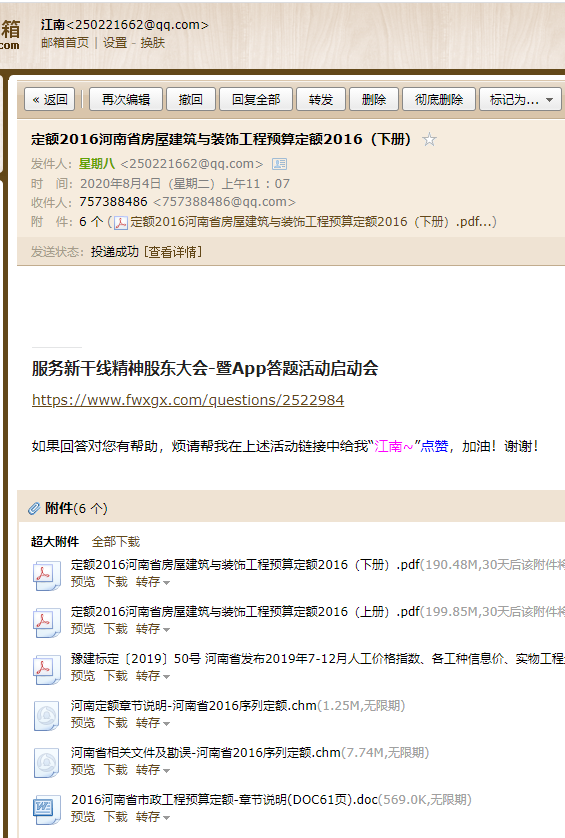Click PDF icon for 豫建标定 attachment
This screenshot has height=838, width=565.
tap(47, 670)
